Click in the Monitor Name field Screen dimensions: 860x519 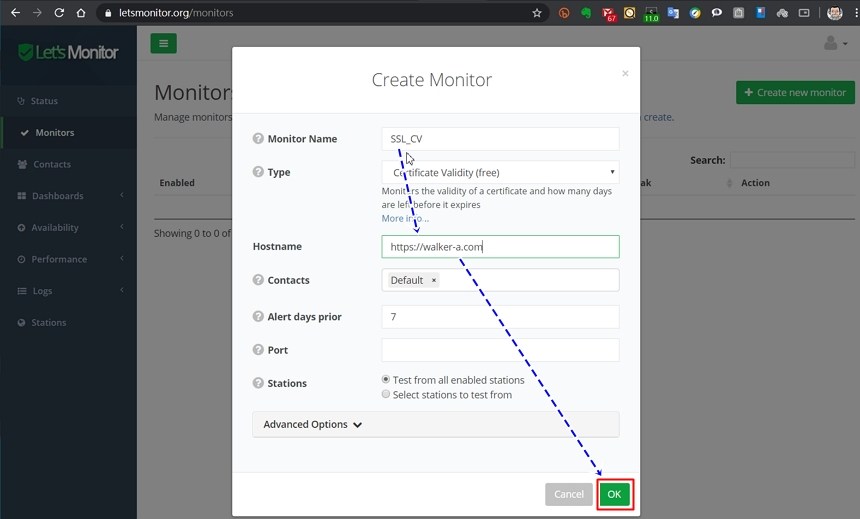(500, 139)
